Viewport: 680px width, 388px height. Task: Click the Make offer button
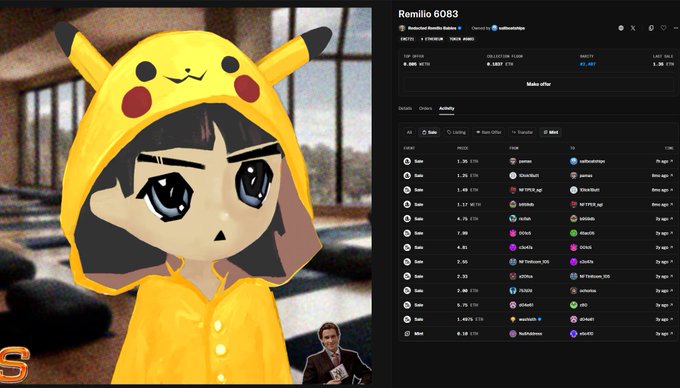pos(539,84)
